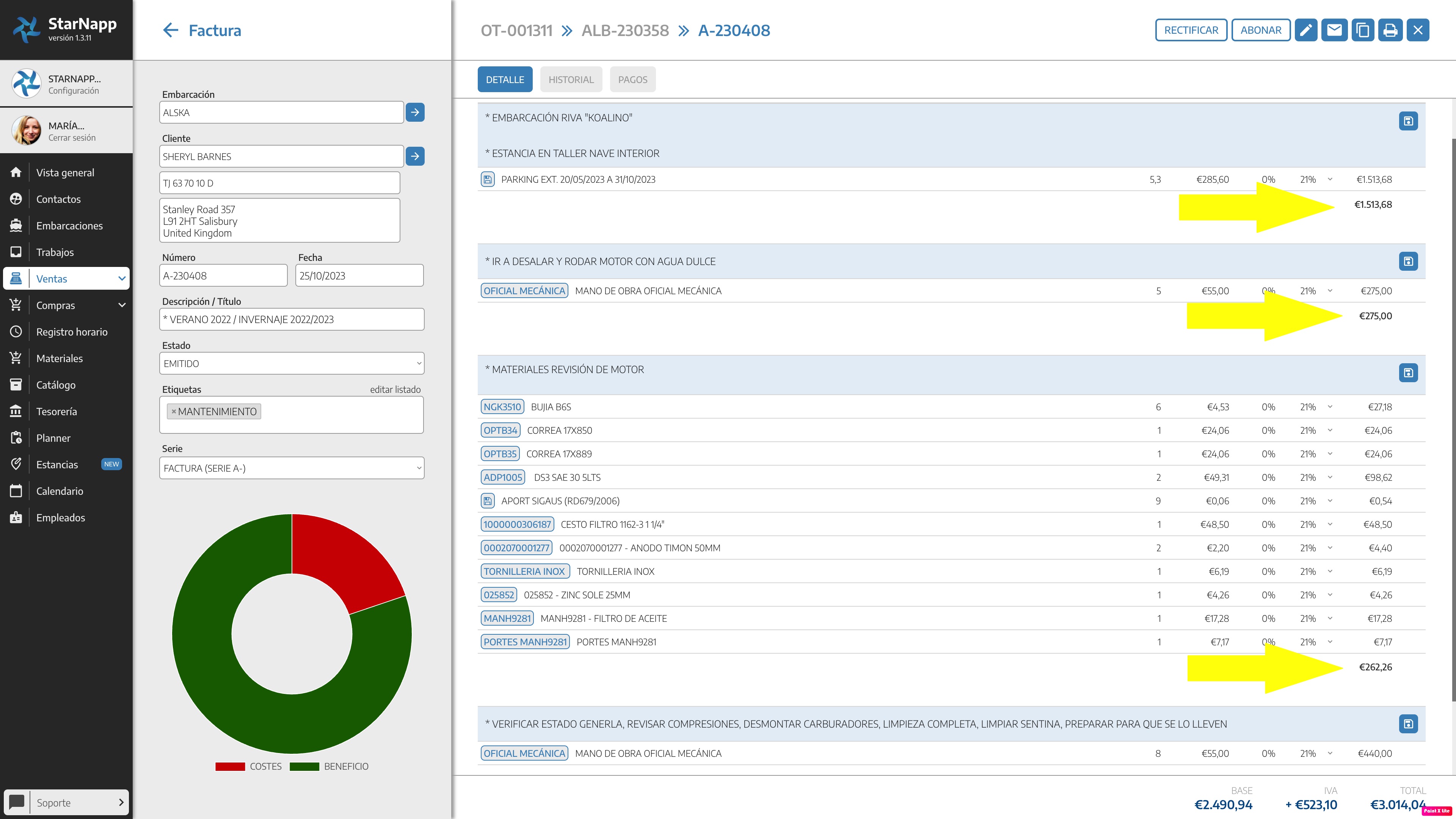Switch to the HISTORIAL tab
This screenshot has width=1456, height=819.
point(571,80)
